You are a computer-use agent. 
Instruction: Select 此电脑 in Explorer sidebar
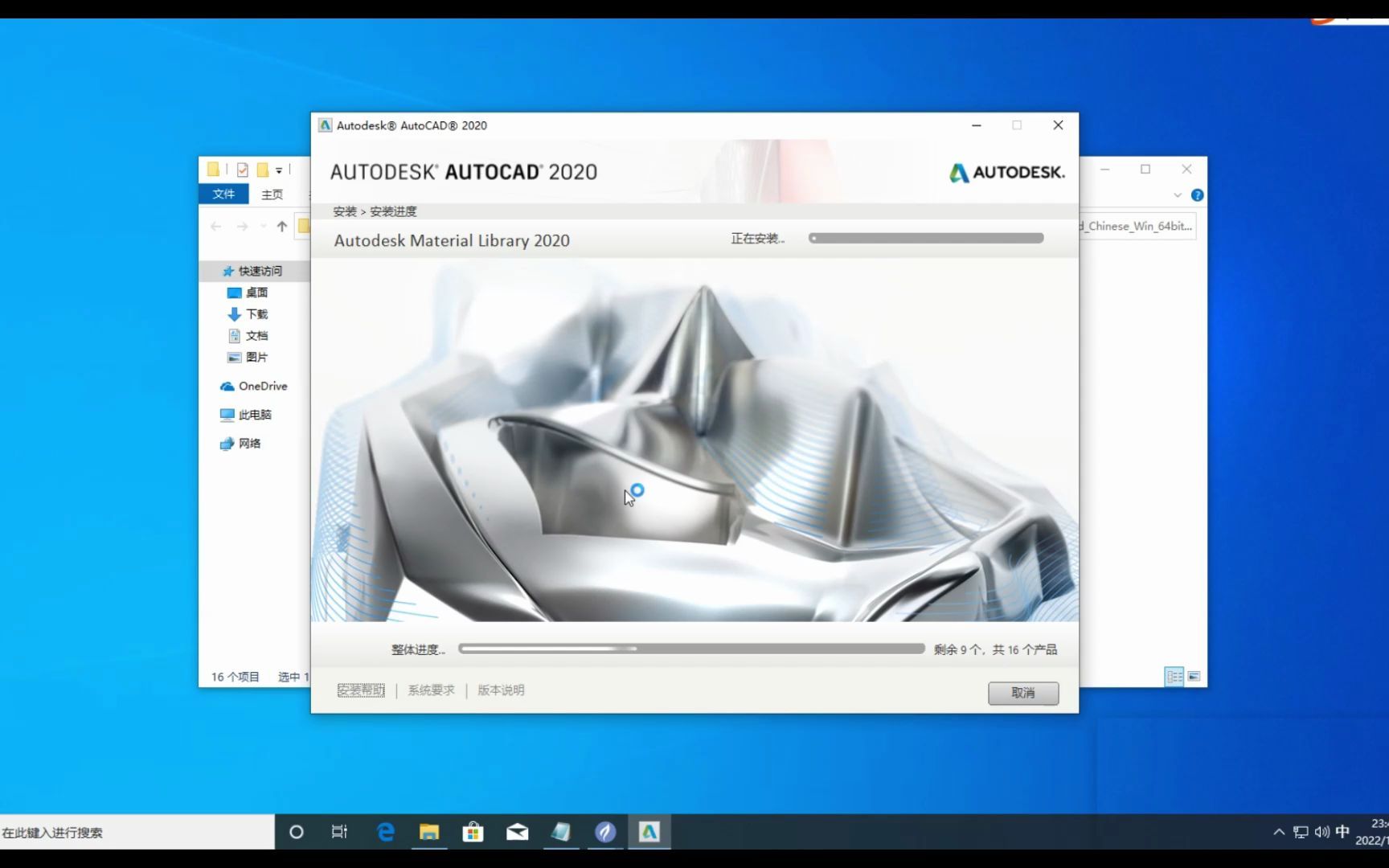tap(245, 415)
